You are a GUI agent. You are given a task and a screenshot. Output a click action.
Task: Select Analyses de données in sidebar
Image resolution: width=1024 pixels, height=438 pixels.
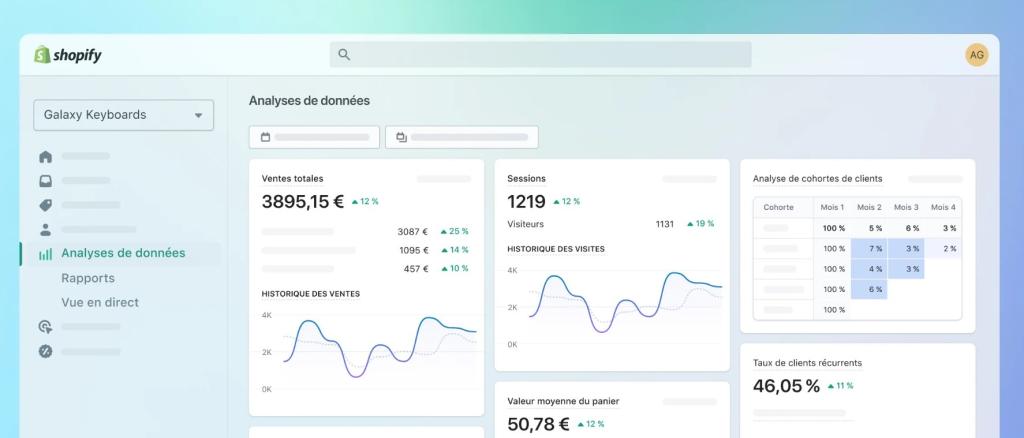pyautogui.click(x=121, y=253)
